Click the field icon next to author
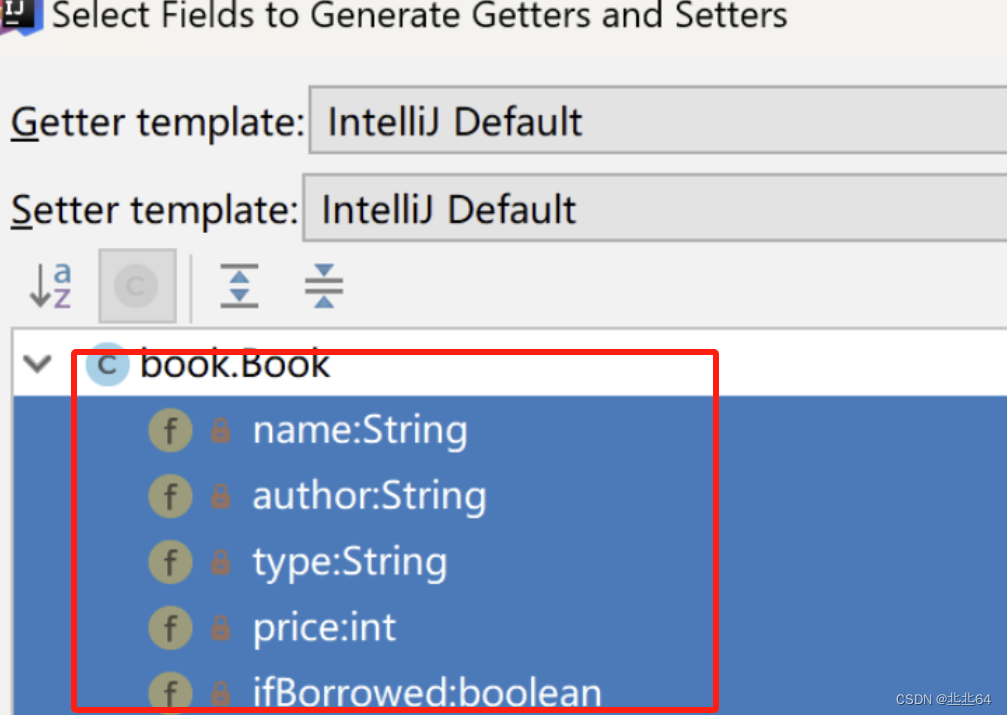The height and width of the screenshot is (715, 1007). [170, 497]
